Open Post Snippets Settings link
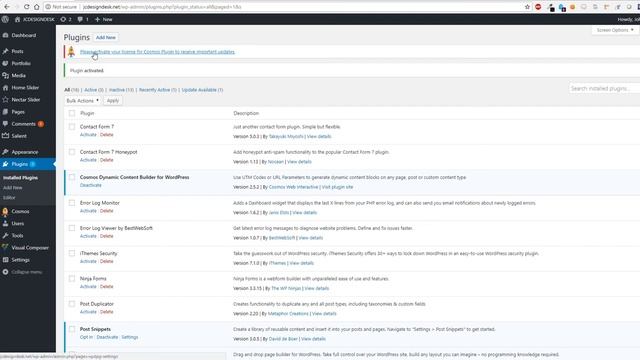This screenshot has height=360, width=640. tap(130, 337)
